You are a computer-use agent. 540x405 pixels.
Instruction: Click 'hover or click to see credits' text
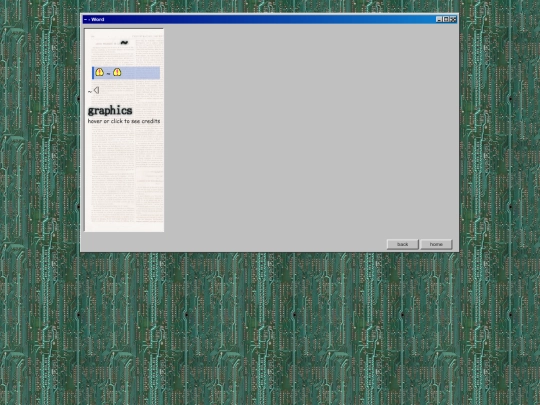pos(124,121)
